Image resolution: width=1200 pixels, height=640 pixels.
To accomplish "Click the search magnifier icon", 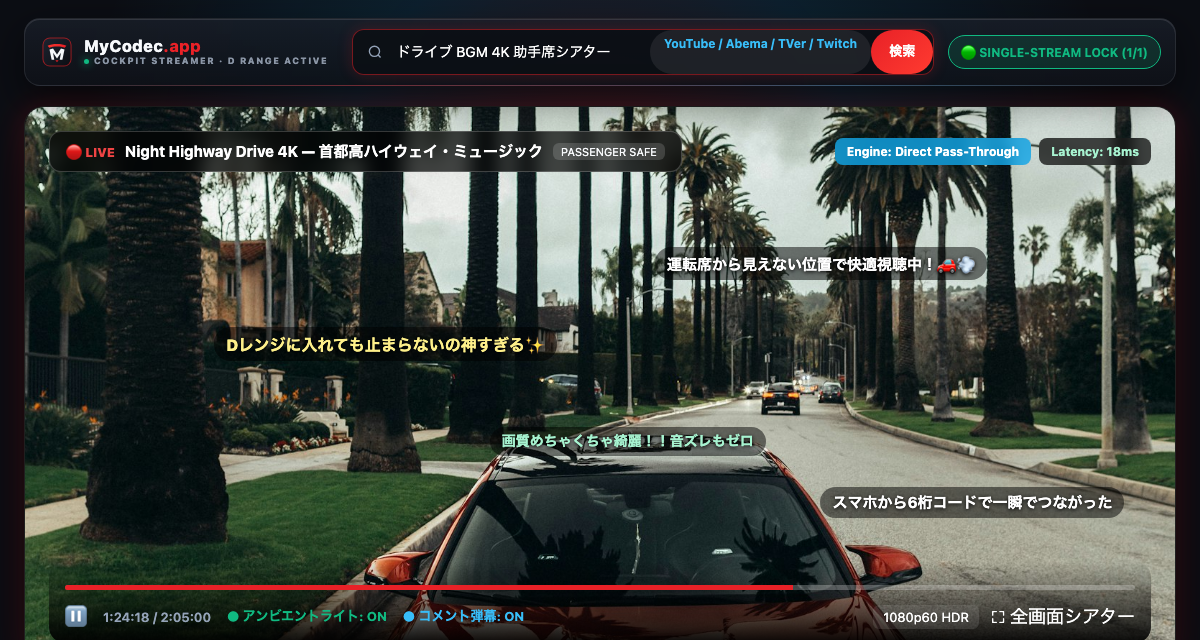I will pyautogui.click(x=375, y=52).
